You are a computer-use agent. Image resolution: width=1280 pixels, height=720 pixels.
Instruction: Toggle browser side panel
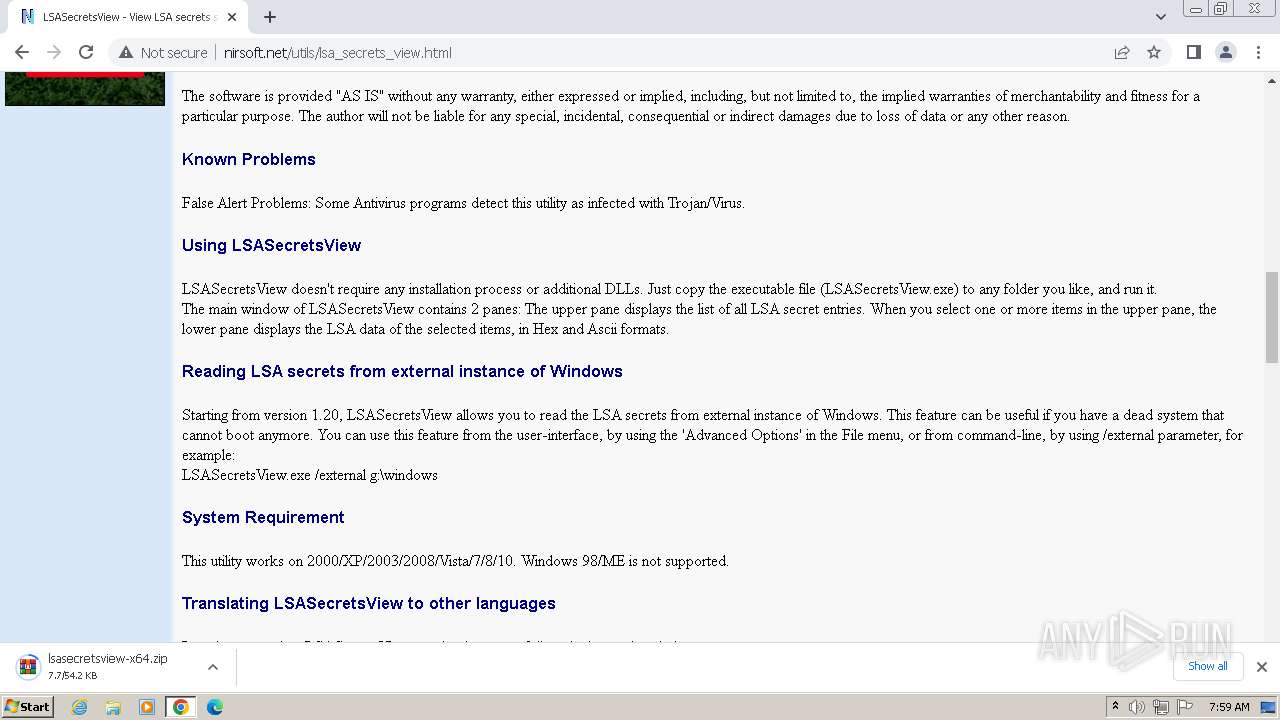(x=1193, y=53)
